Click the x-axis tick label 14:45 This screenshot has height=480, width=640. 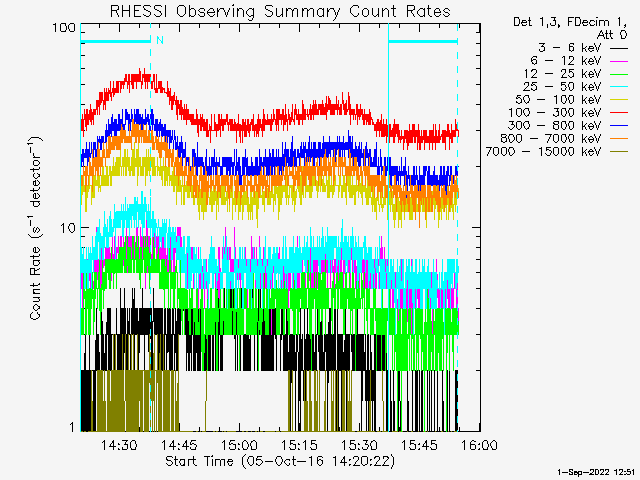pos(179,445)
